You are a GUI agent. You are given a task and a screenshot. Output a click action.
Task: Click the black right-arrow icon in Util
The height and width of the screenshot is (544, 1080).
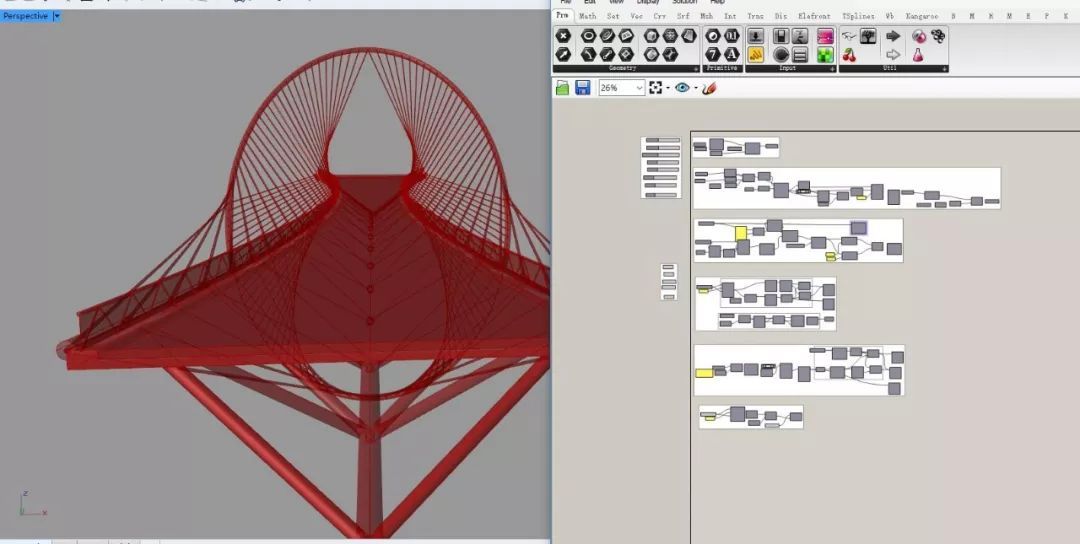[x=893, y=36]
